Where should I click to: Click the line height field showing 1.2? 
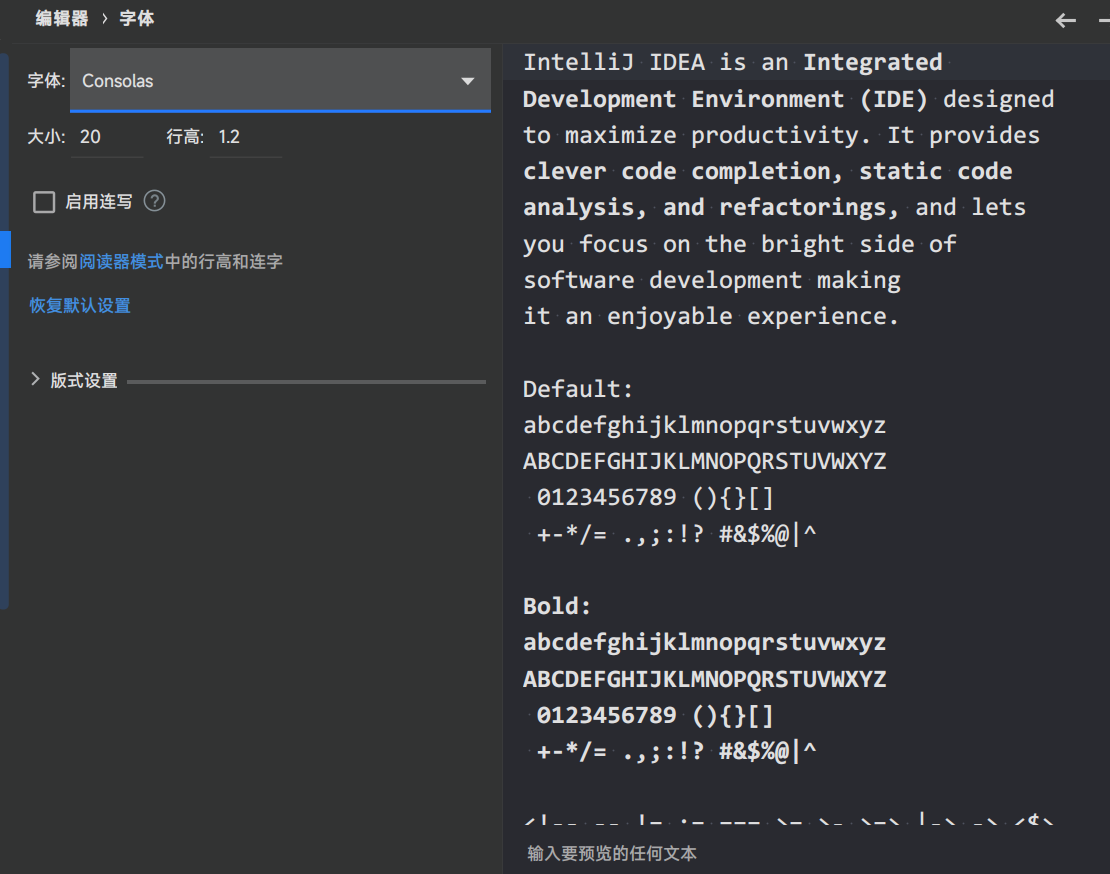coord(246,137)
